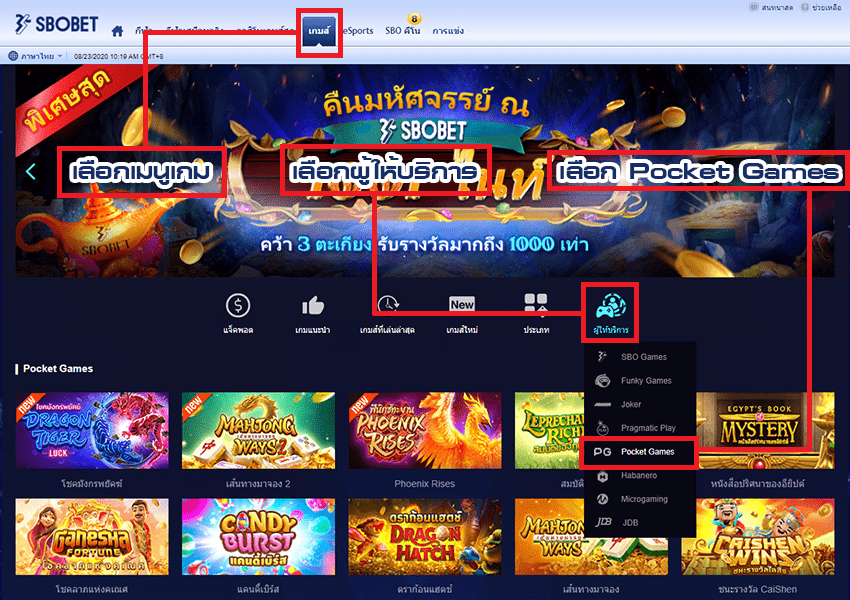This screenshot has width=850, height=600.
Task: Click the PG Pocket Games logo icon
Action: pyautogui.click(x=602, y=451)
